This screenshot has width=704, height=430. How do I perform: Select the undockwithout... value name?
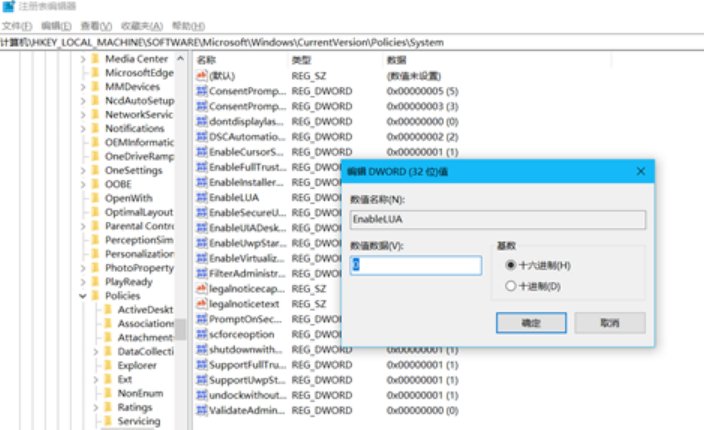click(247, 395)
